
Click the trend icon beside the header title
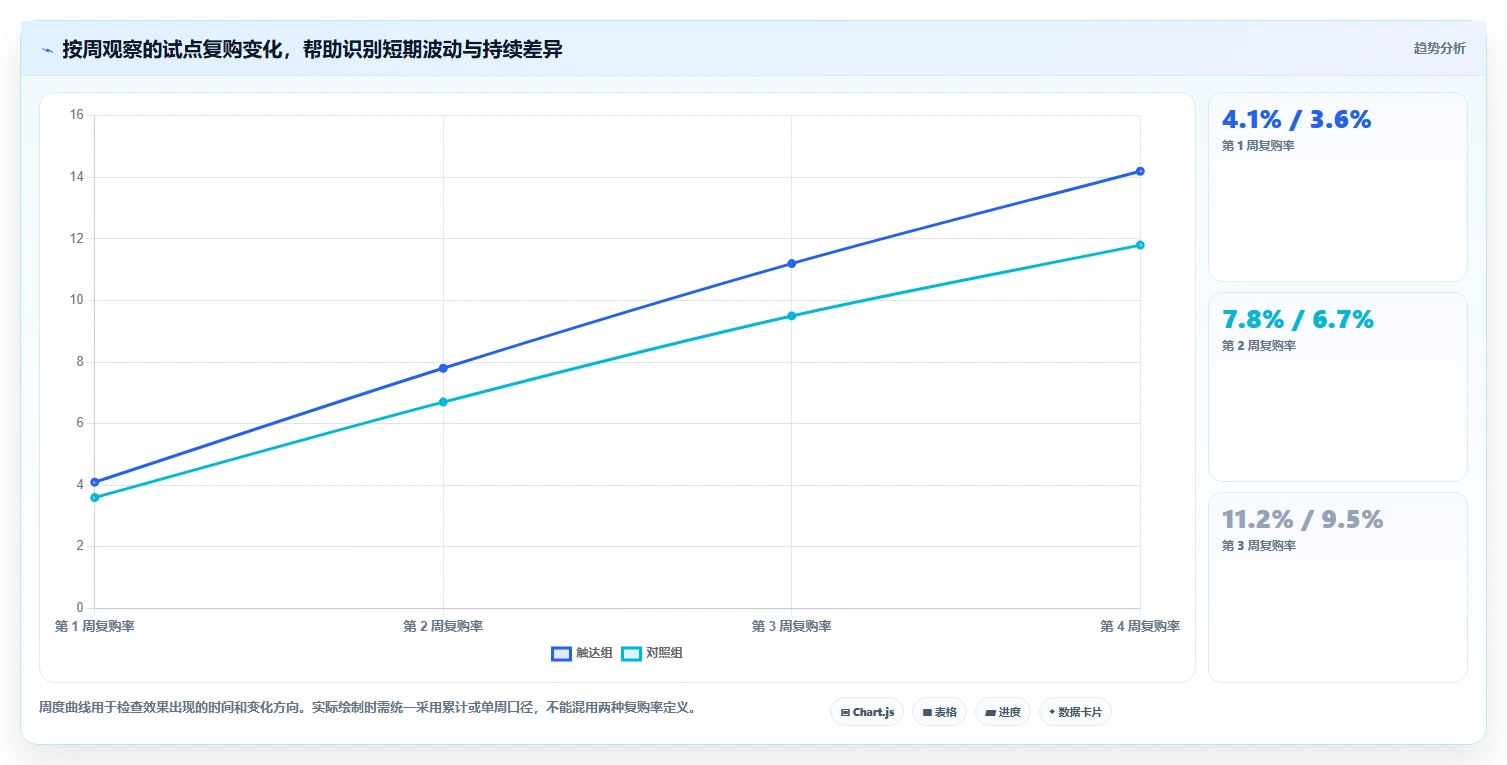(x=47, y=50)
